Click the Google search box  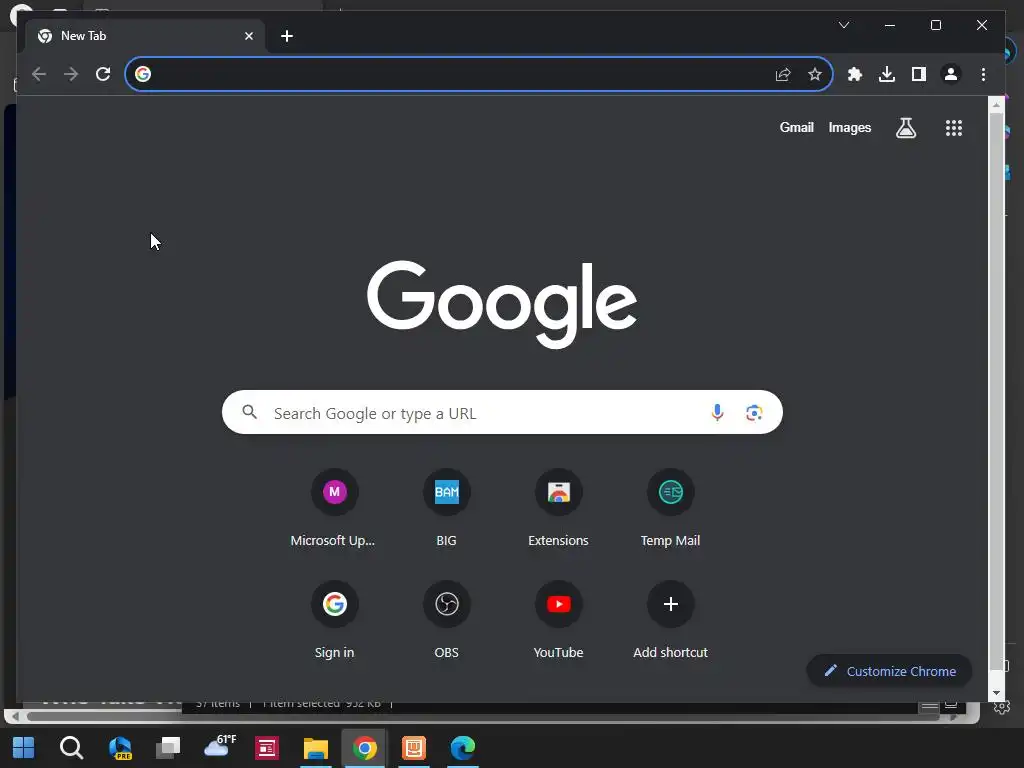pyautogui.click(x=502, y=412)
